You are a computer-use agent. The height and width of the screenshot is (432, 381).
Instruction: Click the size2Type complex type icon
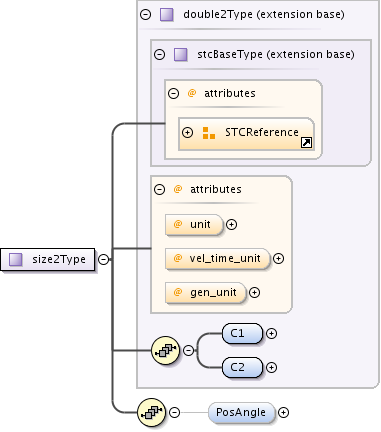pyautogui.click(x=16, y=259)
